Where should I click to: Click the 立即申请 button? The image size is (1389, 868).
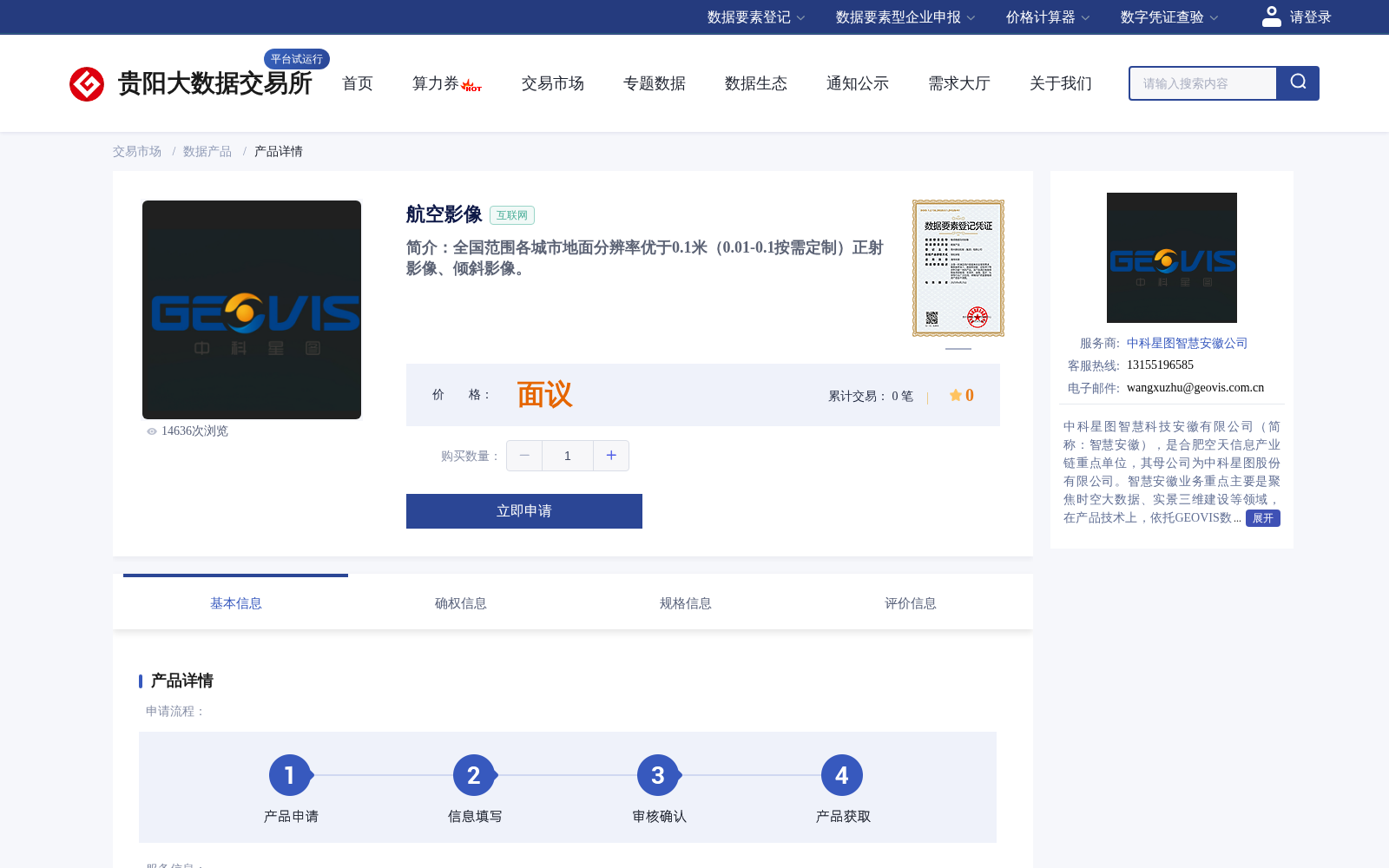click(524, 511)
